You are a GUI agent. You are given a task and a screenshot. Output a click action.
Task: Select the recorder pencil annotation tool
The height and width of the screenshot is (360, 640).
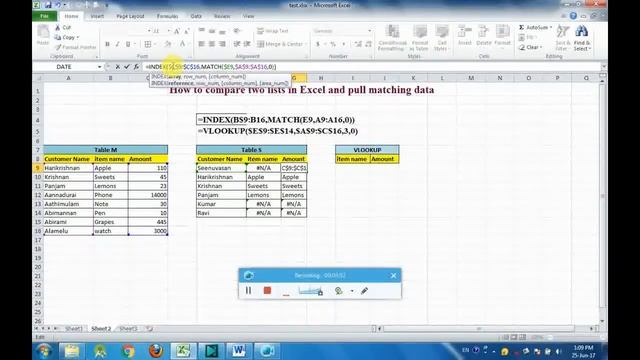pos(364,291)
